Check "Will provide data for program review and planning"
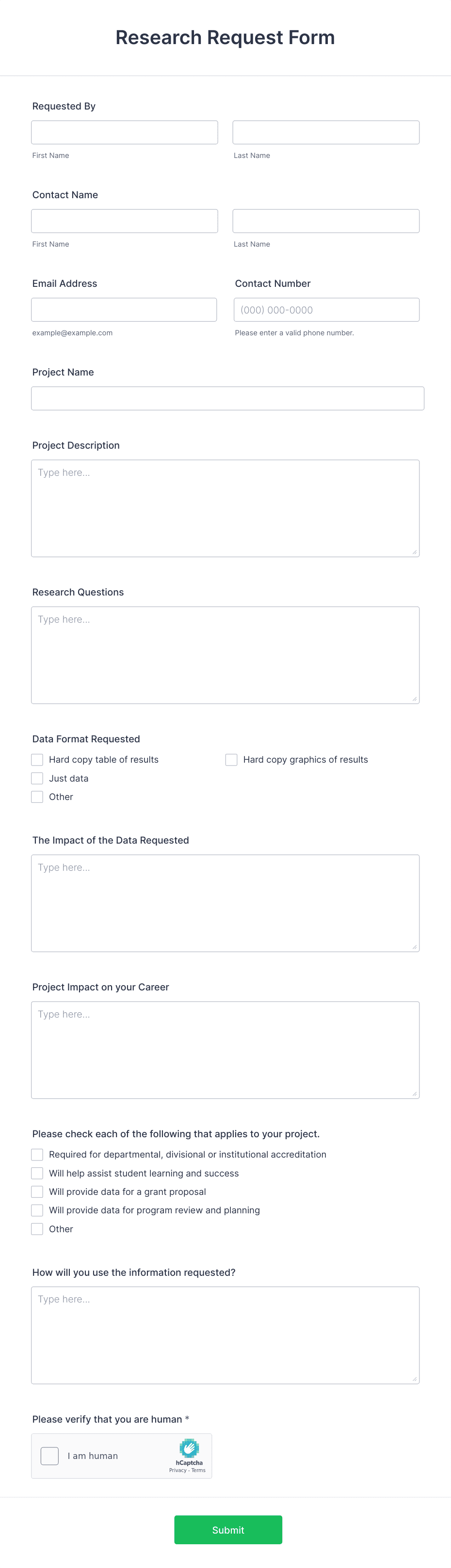 click(37, 1210)
